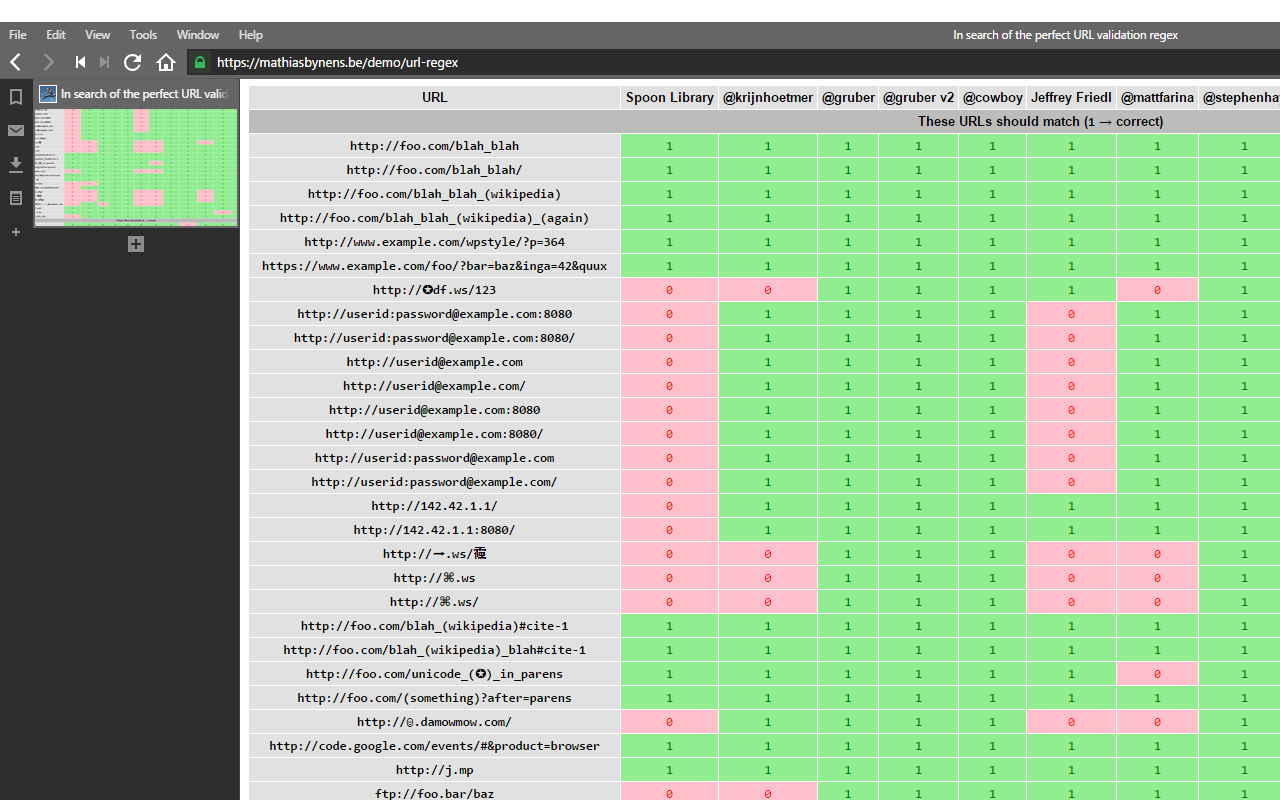Click Jeffrey Friedl result for http://☺.damowmow.com/
This screenshot has height=800, width=1280.
click(x=1071, y=722)
